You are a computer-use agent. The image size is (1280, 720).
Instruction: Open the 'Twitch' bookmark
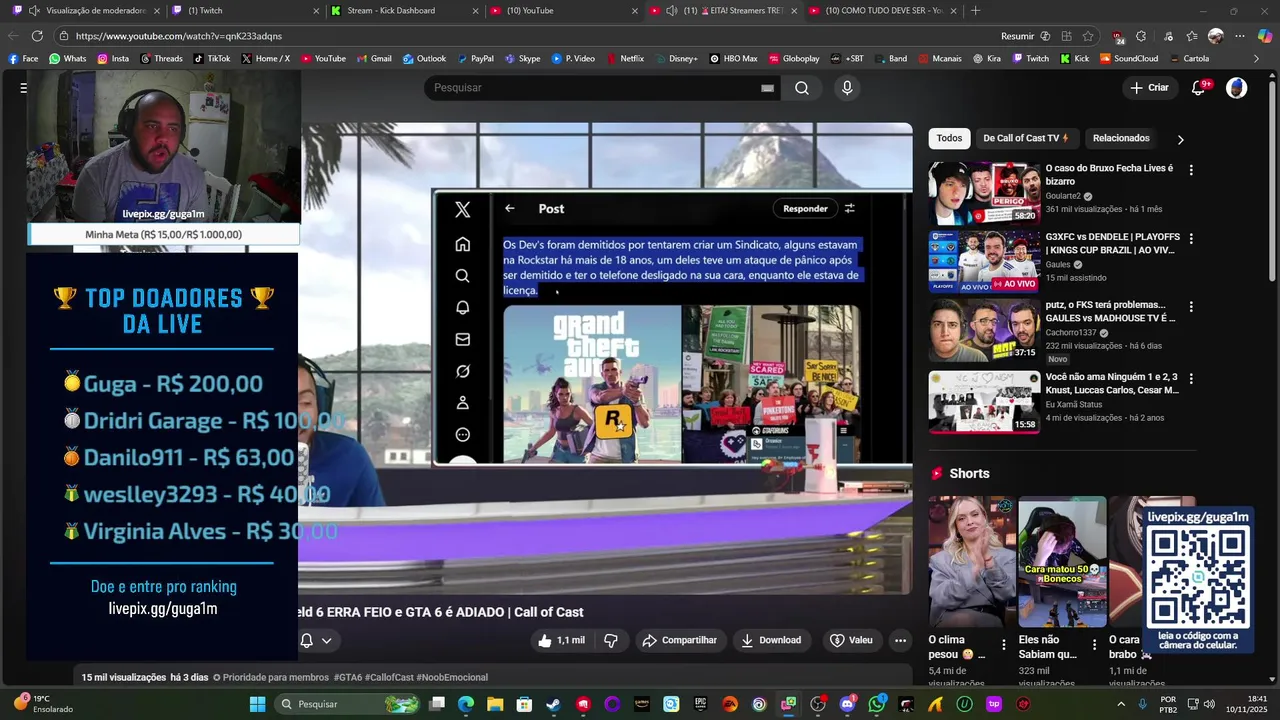pos(1031,59)
